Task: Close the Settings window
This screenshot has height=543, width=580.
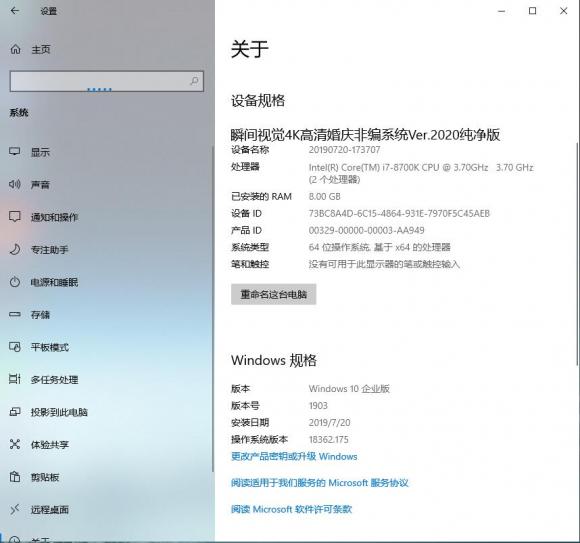Action: [x=563, y=11]
